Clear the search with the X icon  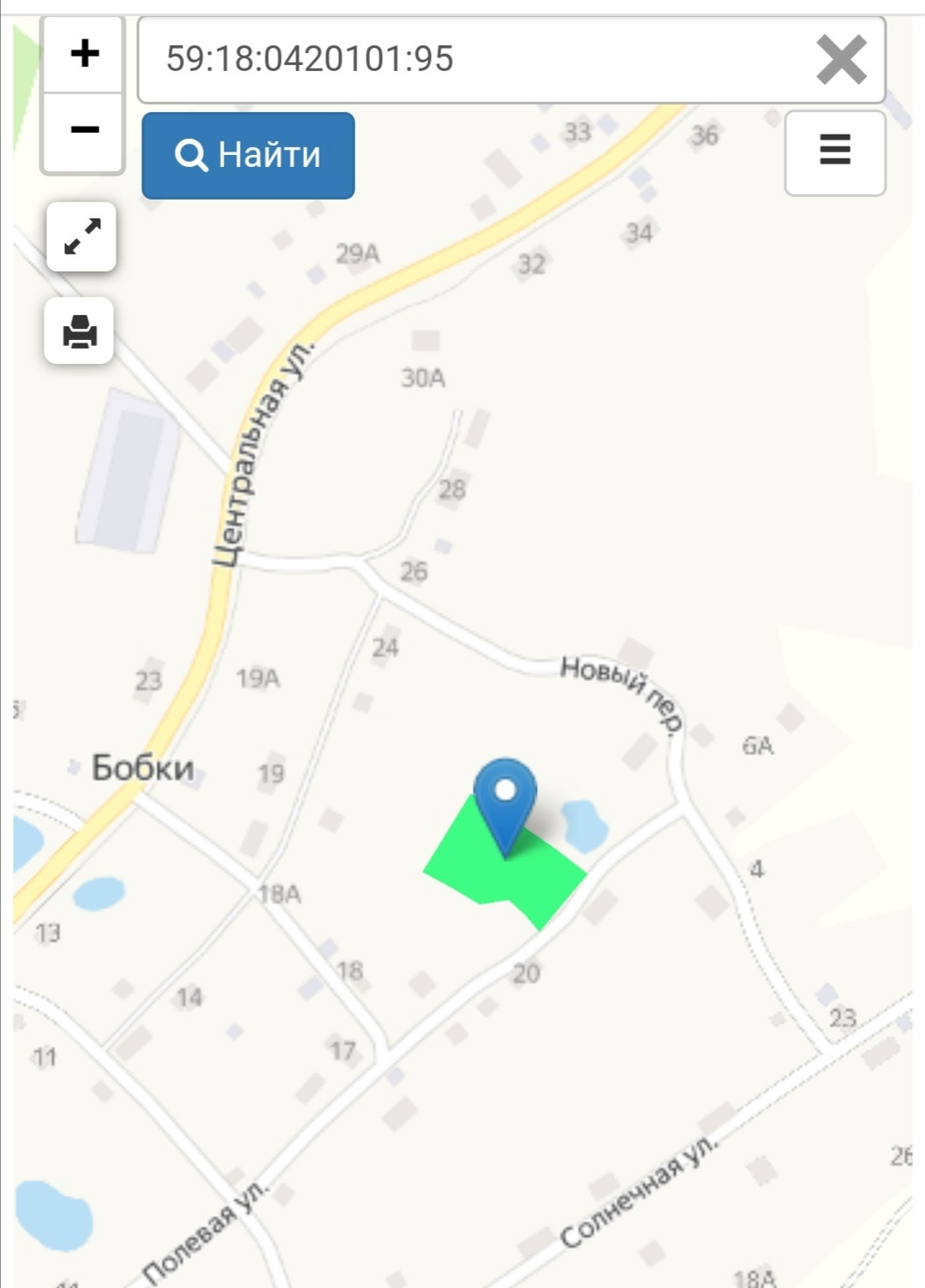pos(841,60)
